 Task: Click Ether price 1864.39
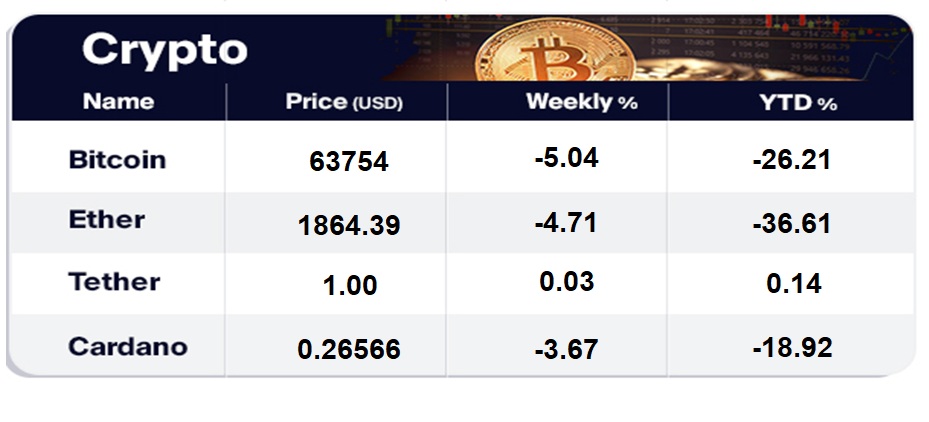tap(349, 225)
